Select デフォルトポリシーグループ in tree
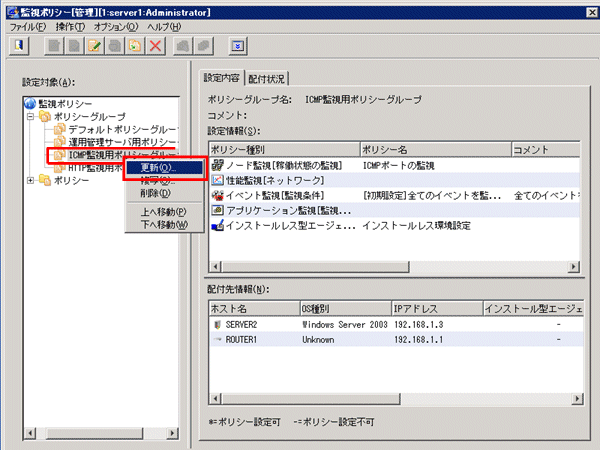The width and height of the screenshot is (600, 450). pyautogui.click(x=122, y=130)
